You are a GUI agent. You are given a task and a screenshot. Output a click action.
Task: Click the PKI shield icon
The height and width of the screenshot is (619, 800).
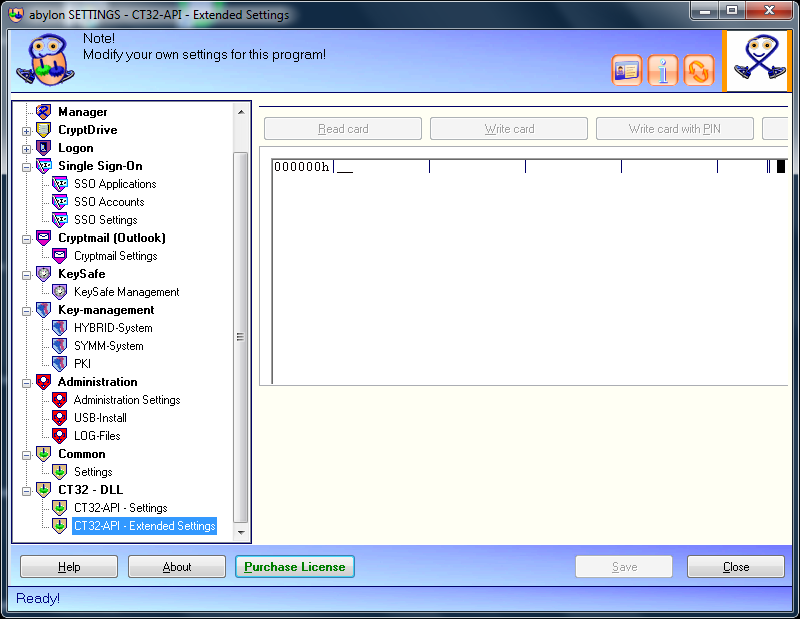(60, 364)
